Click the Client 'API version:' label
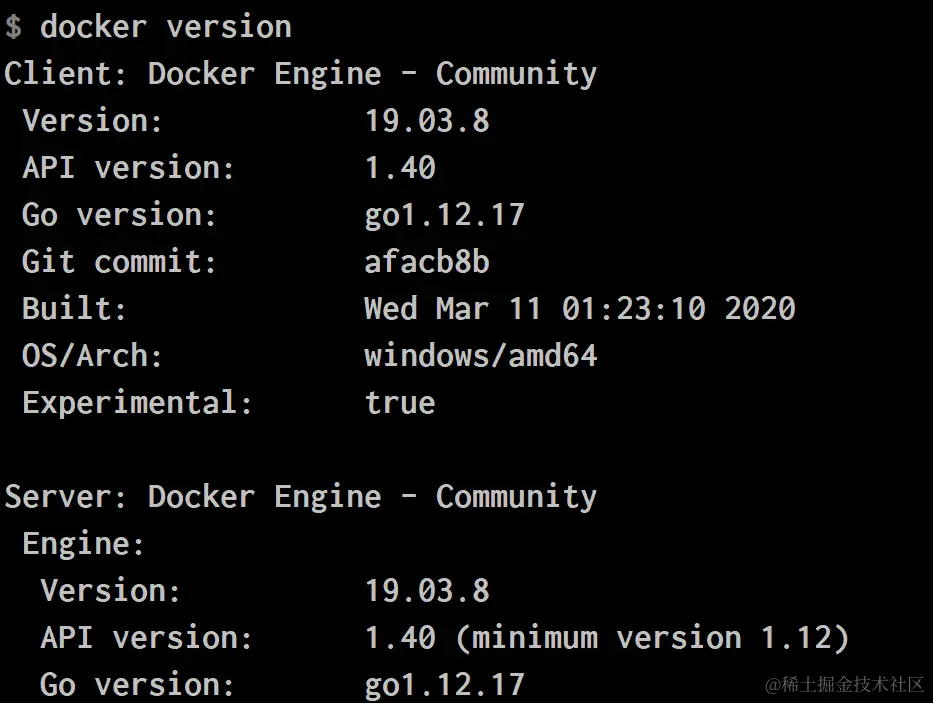 tap(129, 167)
